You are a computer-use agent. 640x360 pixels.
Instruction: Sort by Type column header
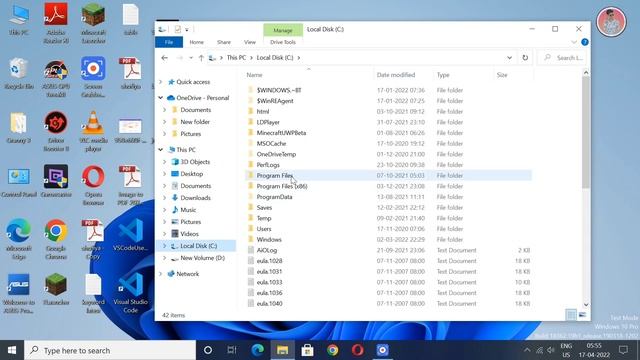pyautogui.click(x=463, y=75)
